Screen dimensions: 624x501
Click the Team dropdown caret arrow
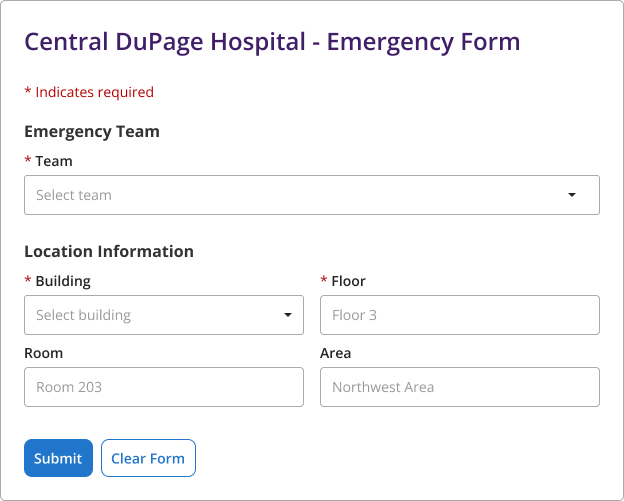tap(572, 195)
